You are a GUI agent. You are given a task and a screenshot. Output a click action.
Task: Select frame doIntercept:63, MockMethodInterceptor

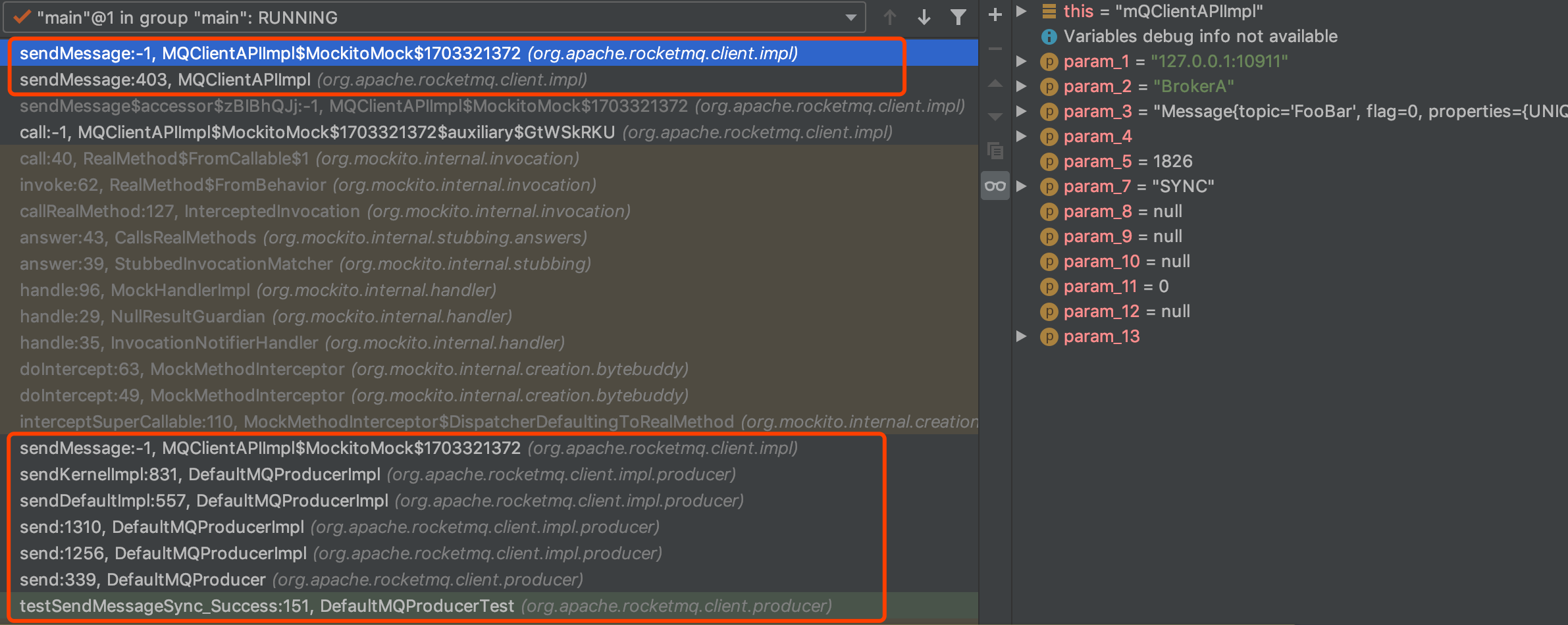coord(489,369)
